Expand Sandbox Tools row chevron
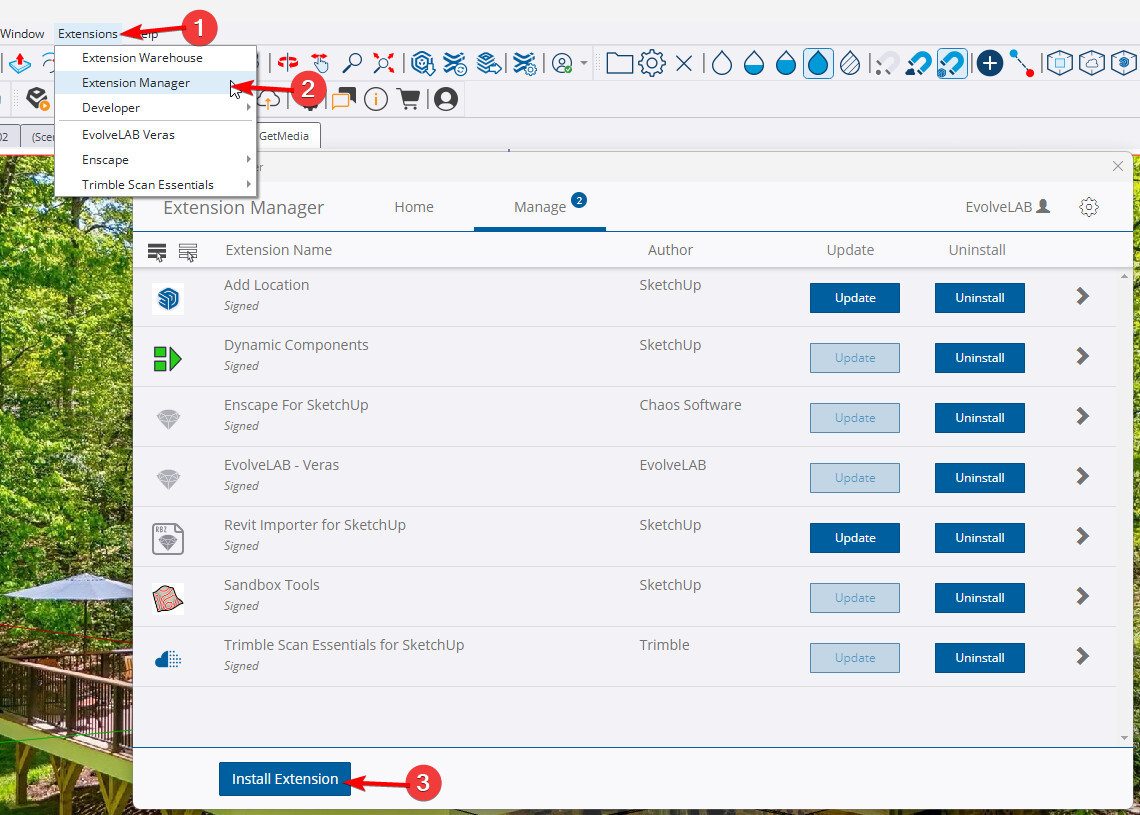 (x=1083, y=596)
